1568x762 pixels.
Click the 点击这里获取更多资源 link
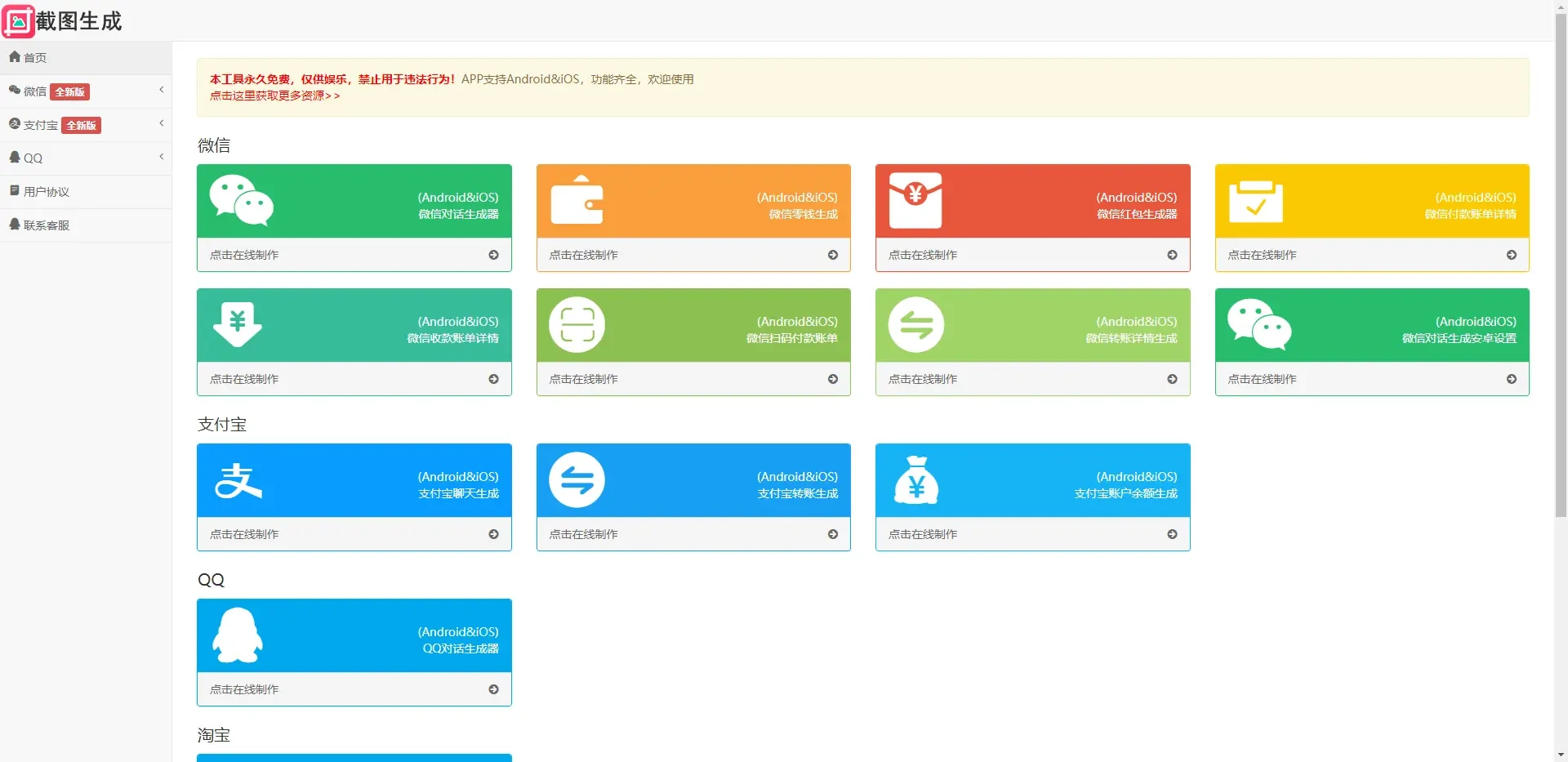(274, 96)
